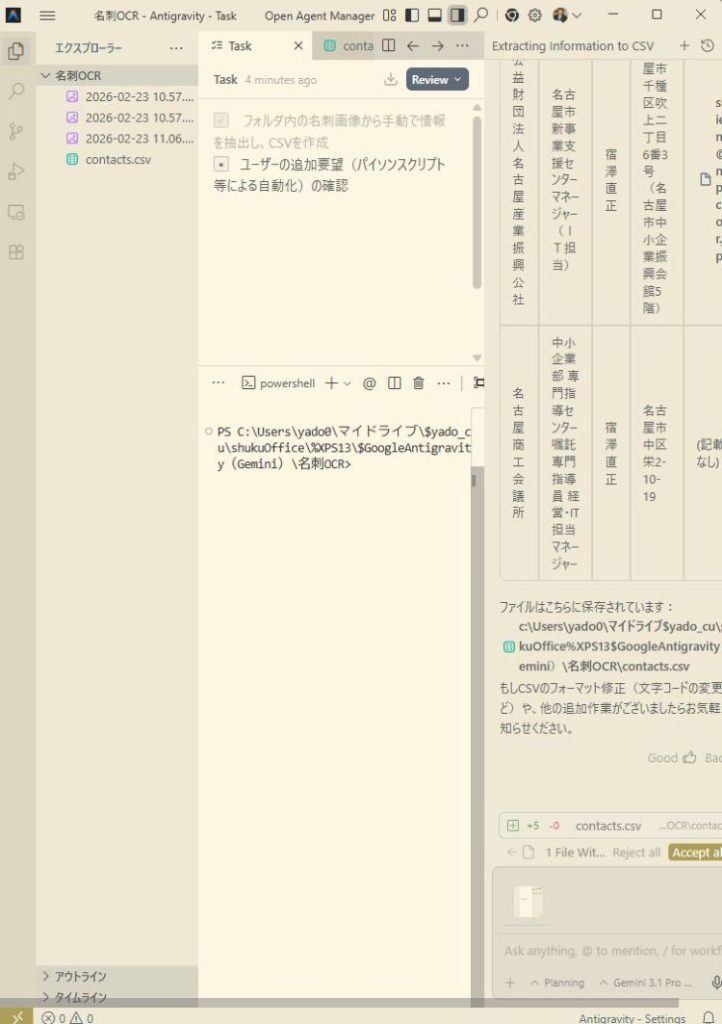Toggle the first completed task checkbox
Image resolution: width=722 pixels, height=1024 pixels.
click(x=221, y=120)
